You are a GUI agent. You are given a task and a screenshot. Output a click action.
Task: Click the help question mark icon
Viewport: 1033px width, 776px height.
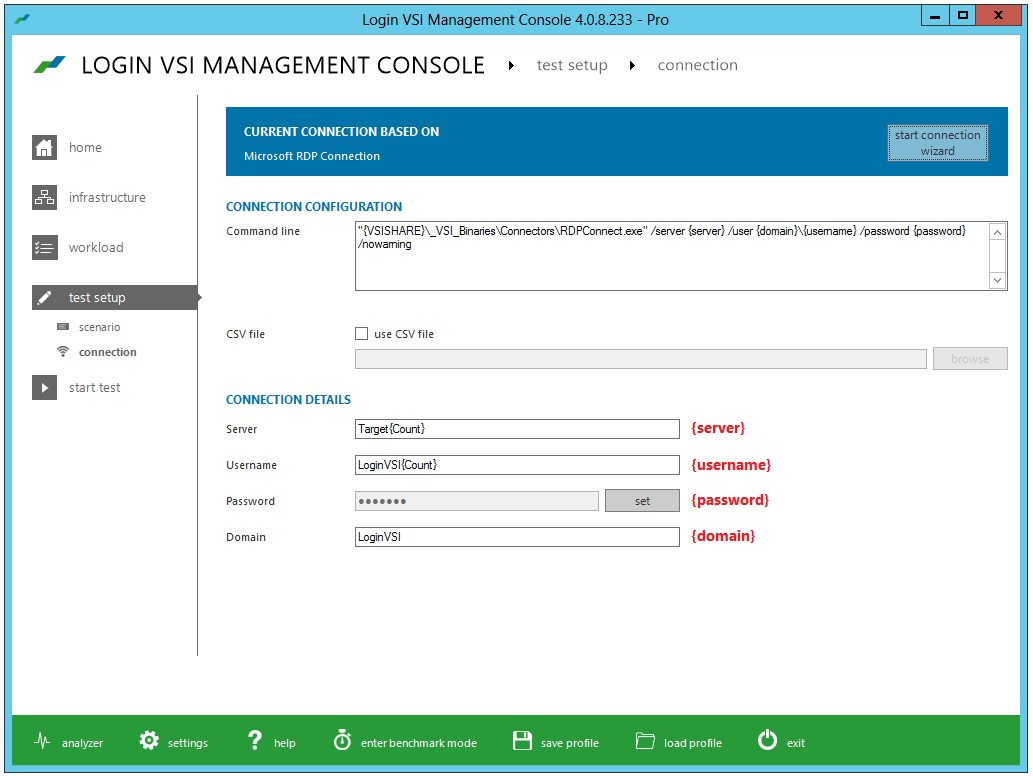pos(255,740)
